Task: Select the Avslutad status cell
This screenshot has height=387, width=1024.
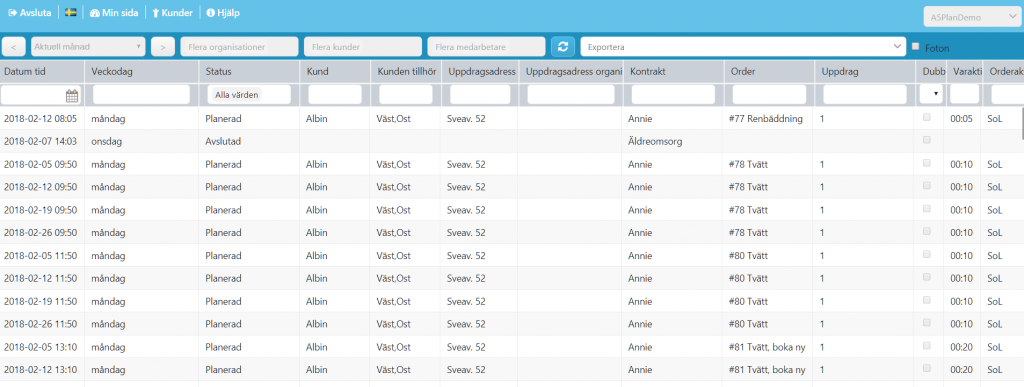Action: click(x=249, y=142)
